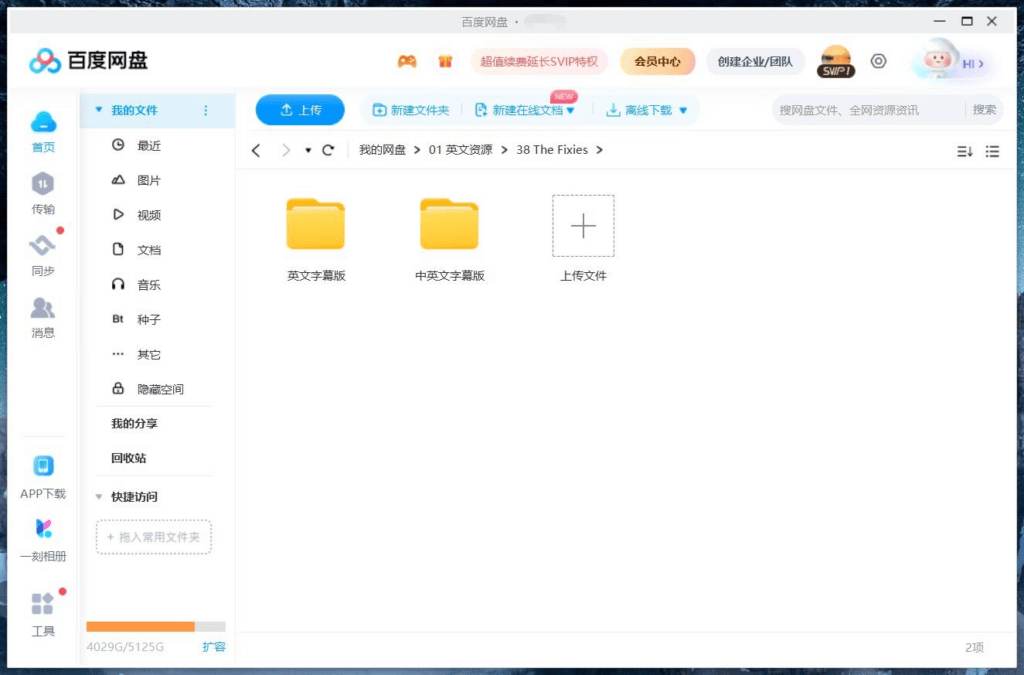Open the settings gear near the avatar
1024x675 pixels.
(x=878, y=61)
